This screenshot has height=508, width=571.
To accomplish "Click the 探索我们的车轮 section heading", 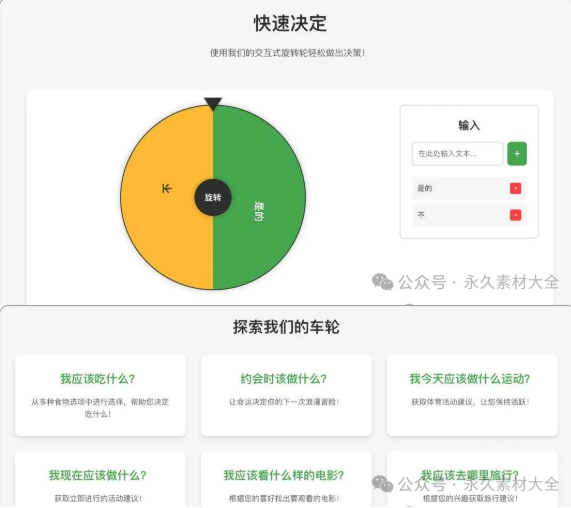I will (286, 327).
